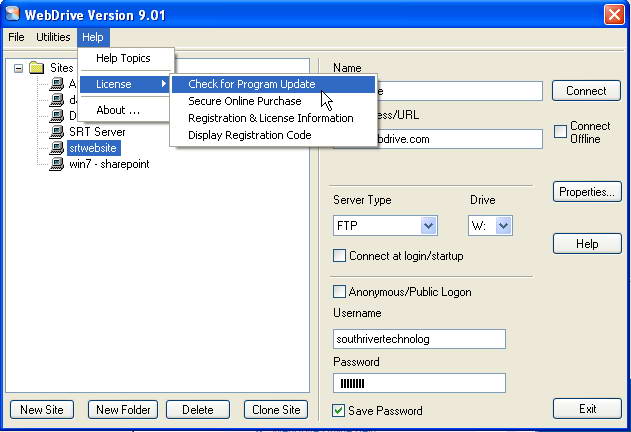The width and height of the screenshot is (631, 432).
Task: Collapse the Sites tree node
Action: 18,68
